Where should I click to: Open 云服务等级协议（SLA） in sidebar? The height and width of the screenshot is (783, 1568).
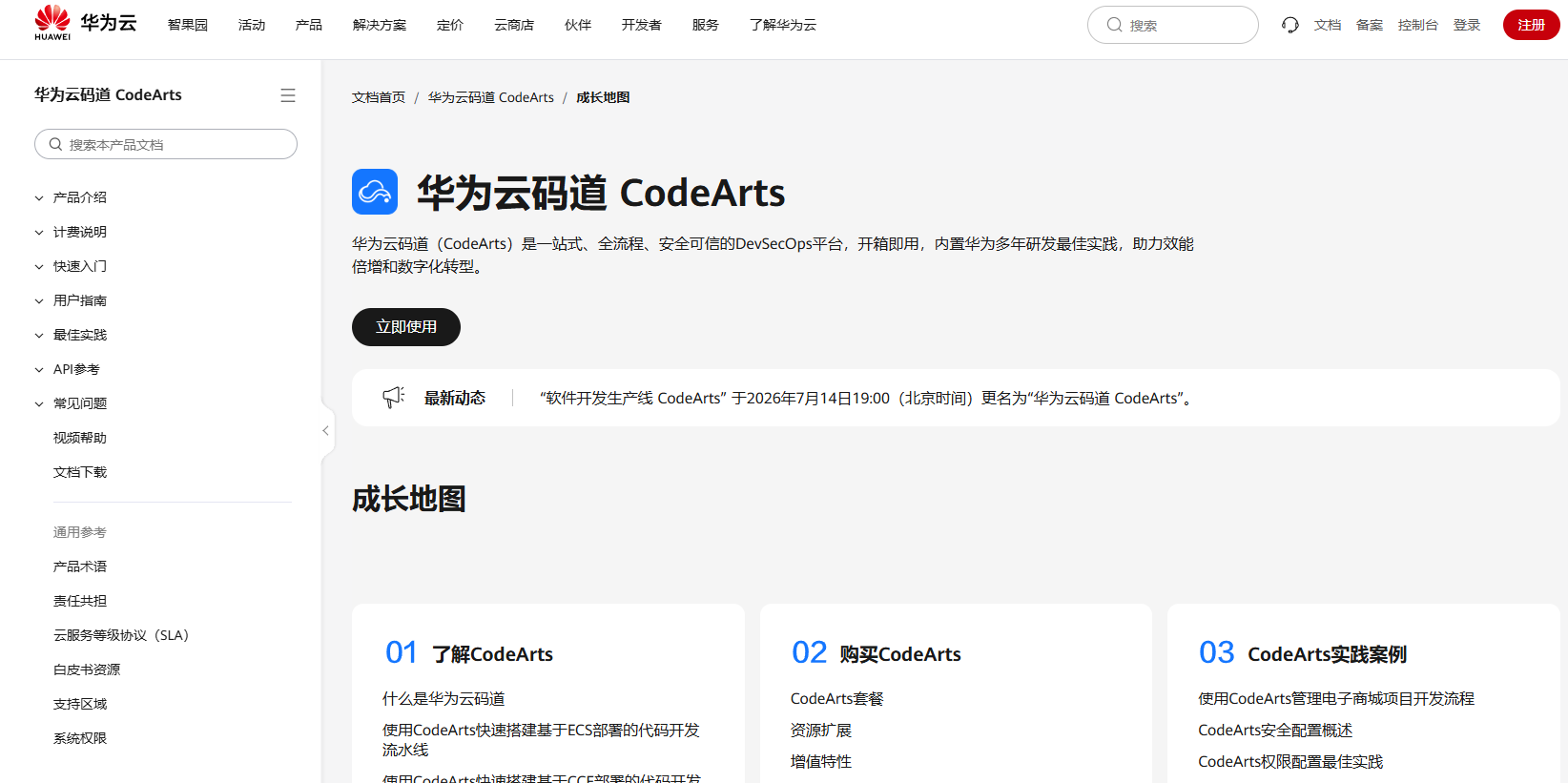point(121,635)
